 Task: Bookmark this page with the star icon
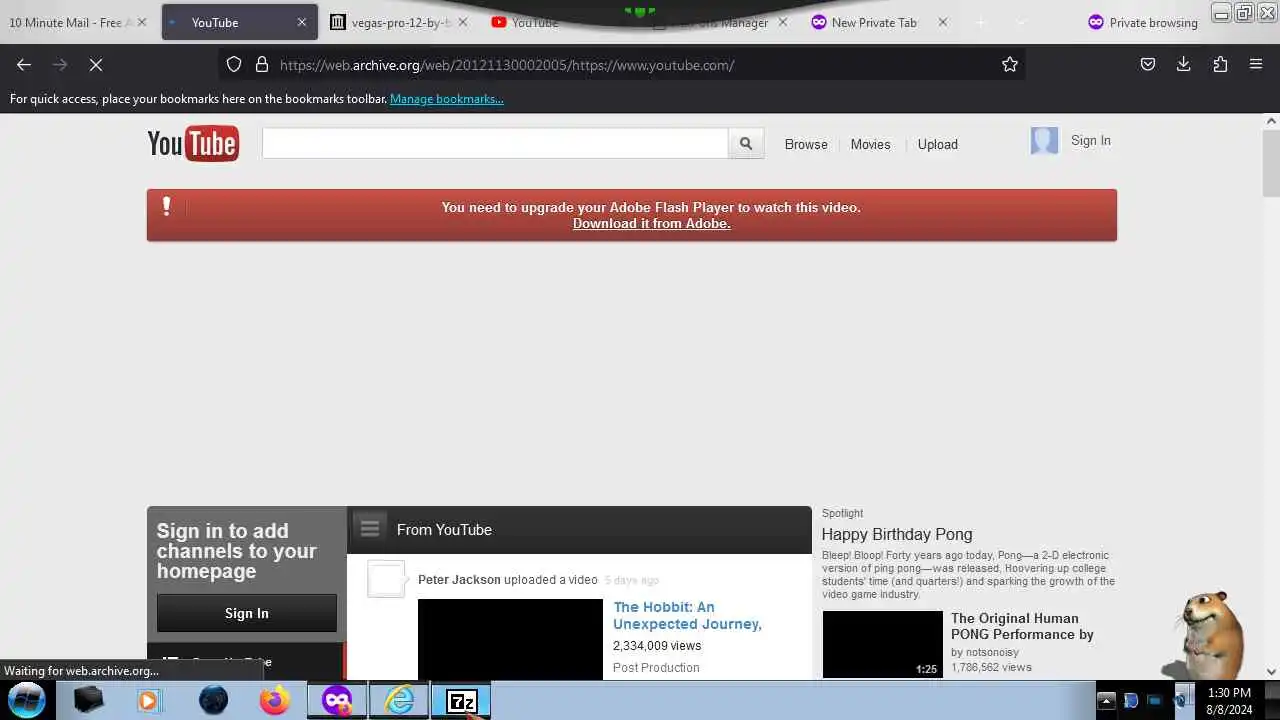1010,64
